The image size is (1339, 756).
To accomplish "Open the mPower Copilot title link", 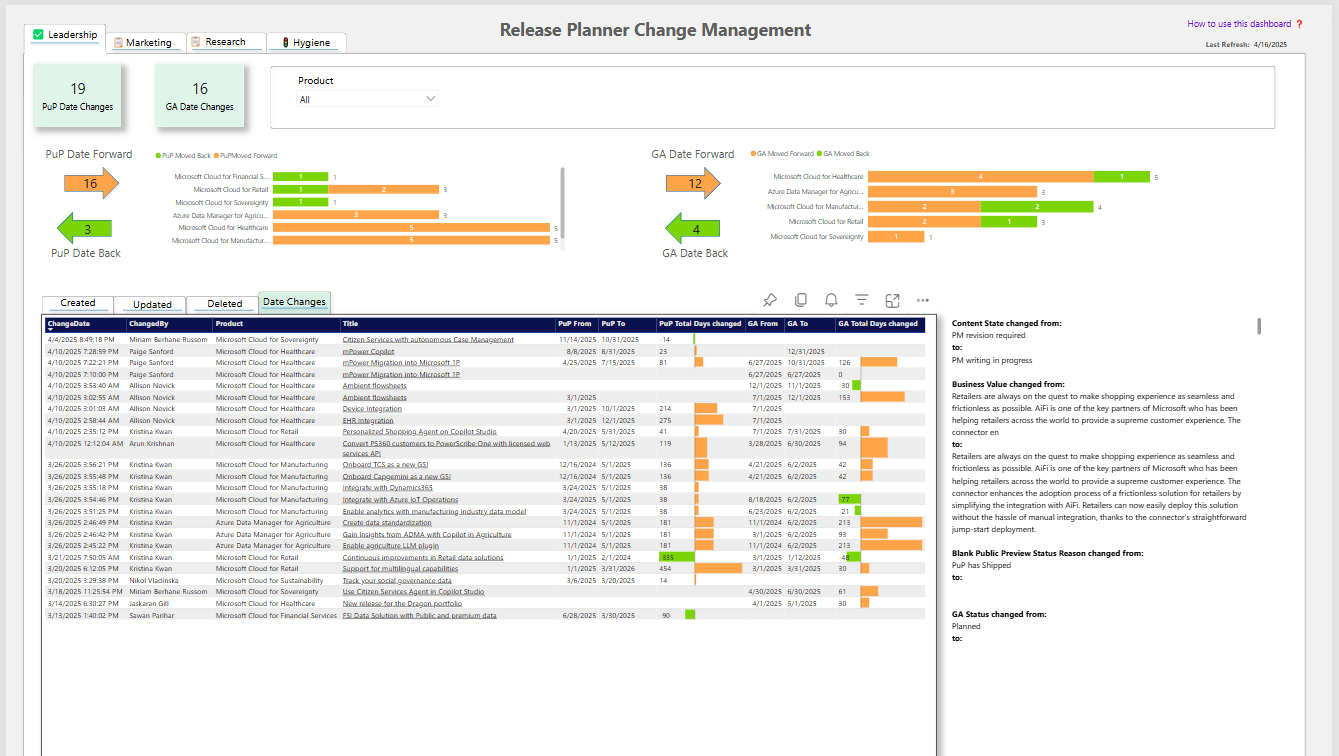I will (370, 352).
